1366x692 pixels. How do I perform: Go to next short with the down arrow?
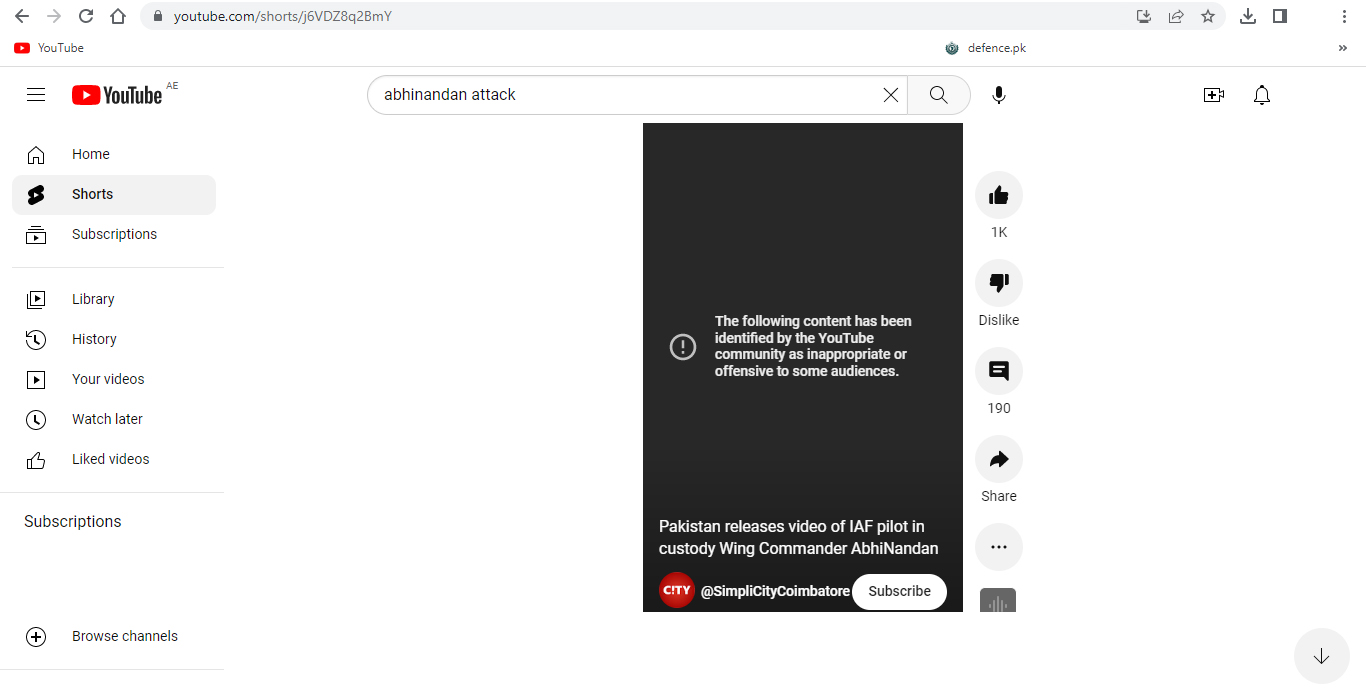click(1321, 656)
